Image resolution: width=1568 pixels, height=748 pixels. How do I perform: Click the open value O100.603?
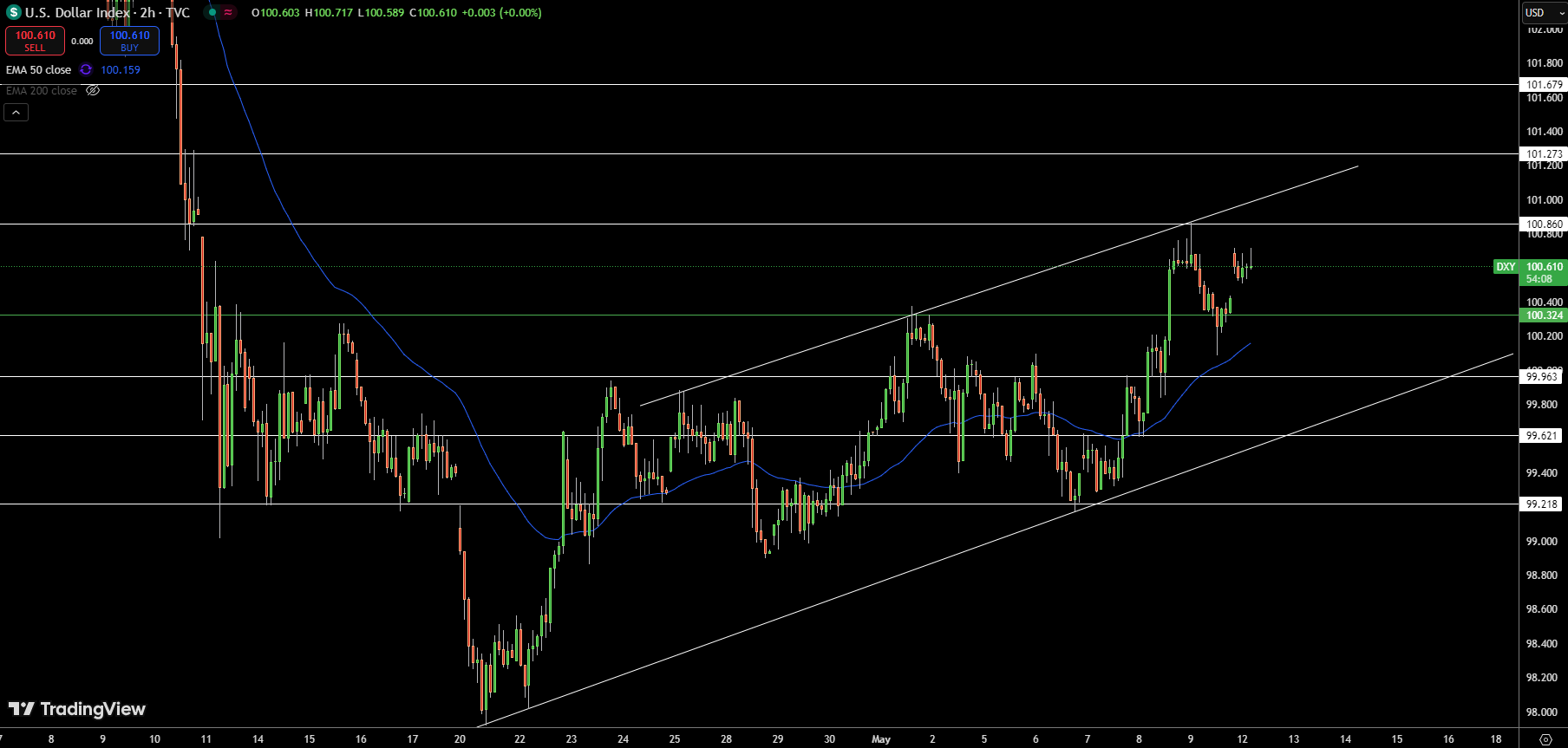click(x=275, y=12)
